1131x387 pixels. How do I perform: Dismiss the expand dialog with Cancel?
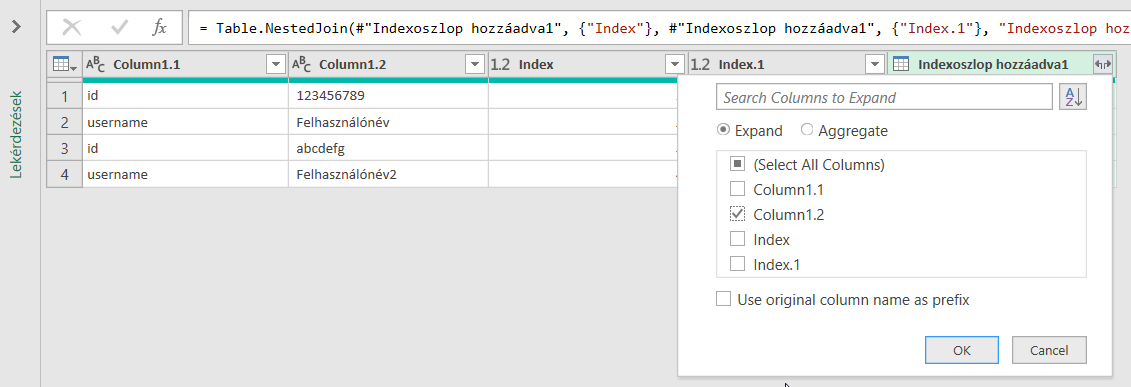pyautogui.click(x=1049, y=350)
